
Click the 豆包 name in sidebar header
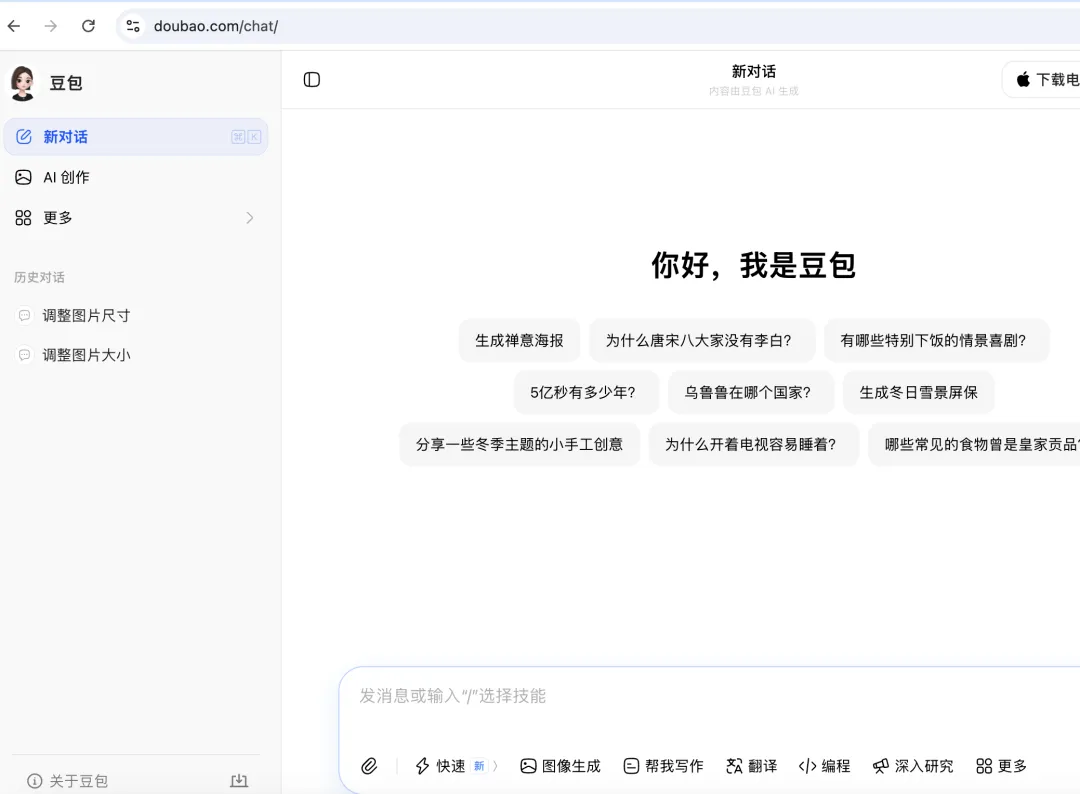tap(65, 83)
